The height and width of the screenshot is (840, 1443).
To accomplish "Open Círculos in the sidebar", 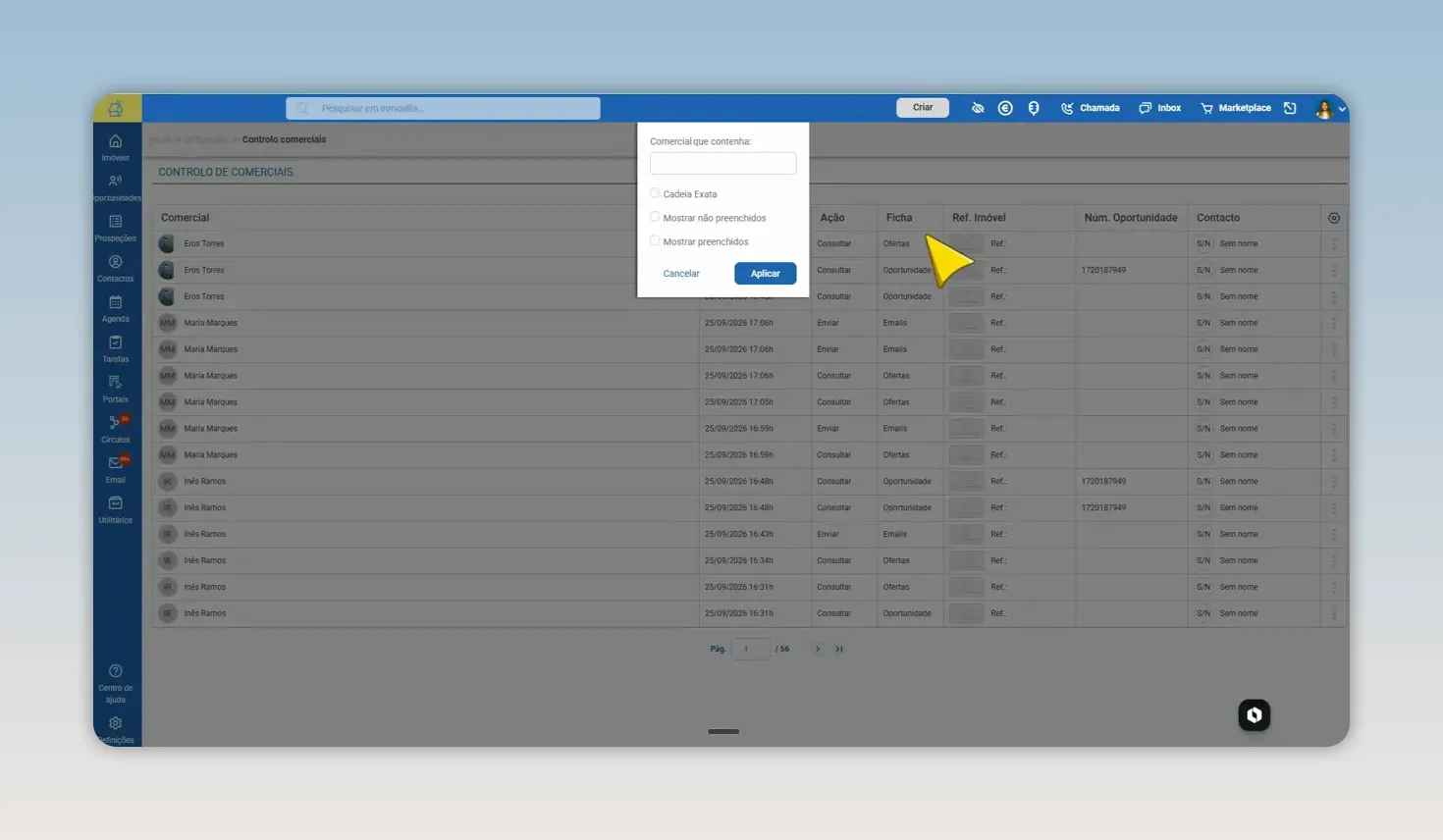I will coord(115,429).
